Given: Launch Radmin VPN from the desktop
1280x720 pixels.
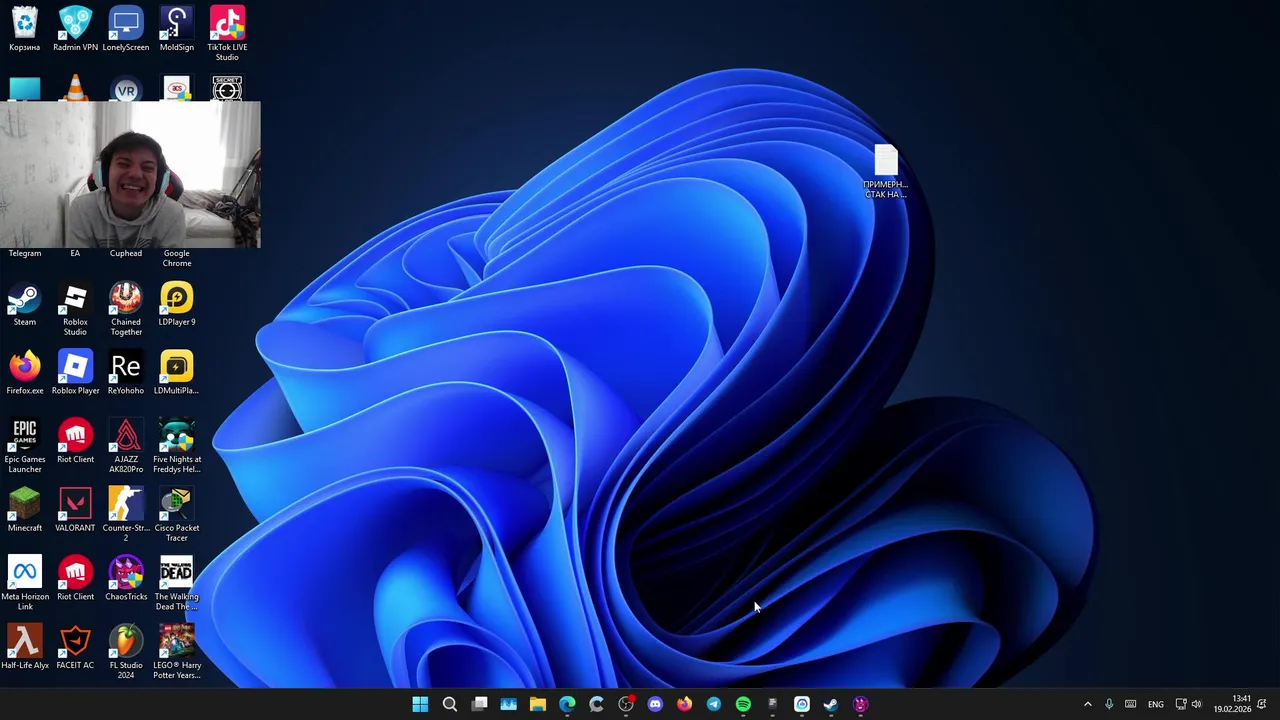Looking at the screenshot, I should point(75,29).
